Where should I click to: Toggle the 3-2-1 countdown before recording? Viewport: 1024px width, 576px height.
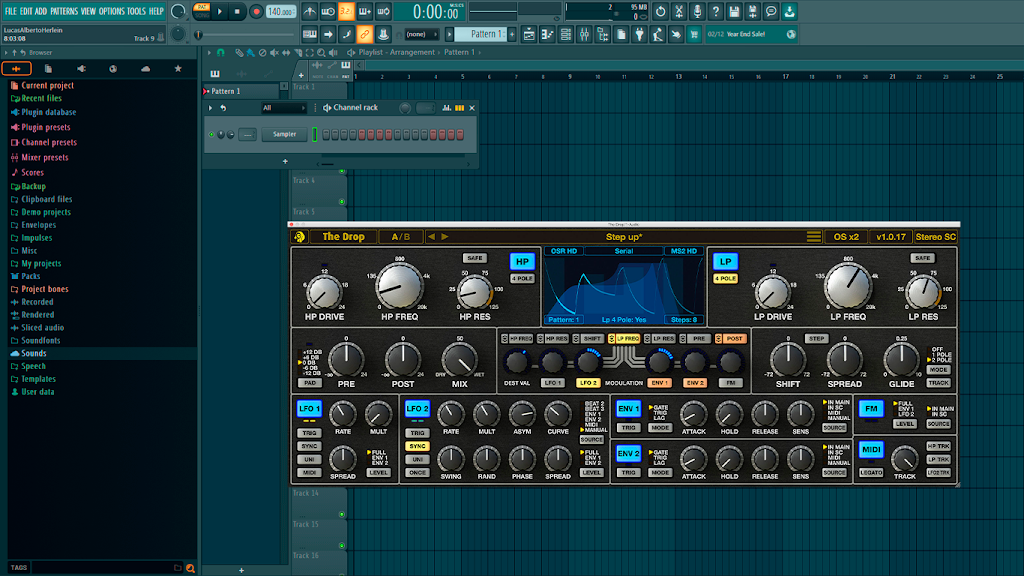coord(346,11)
